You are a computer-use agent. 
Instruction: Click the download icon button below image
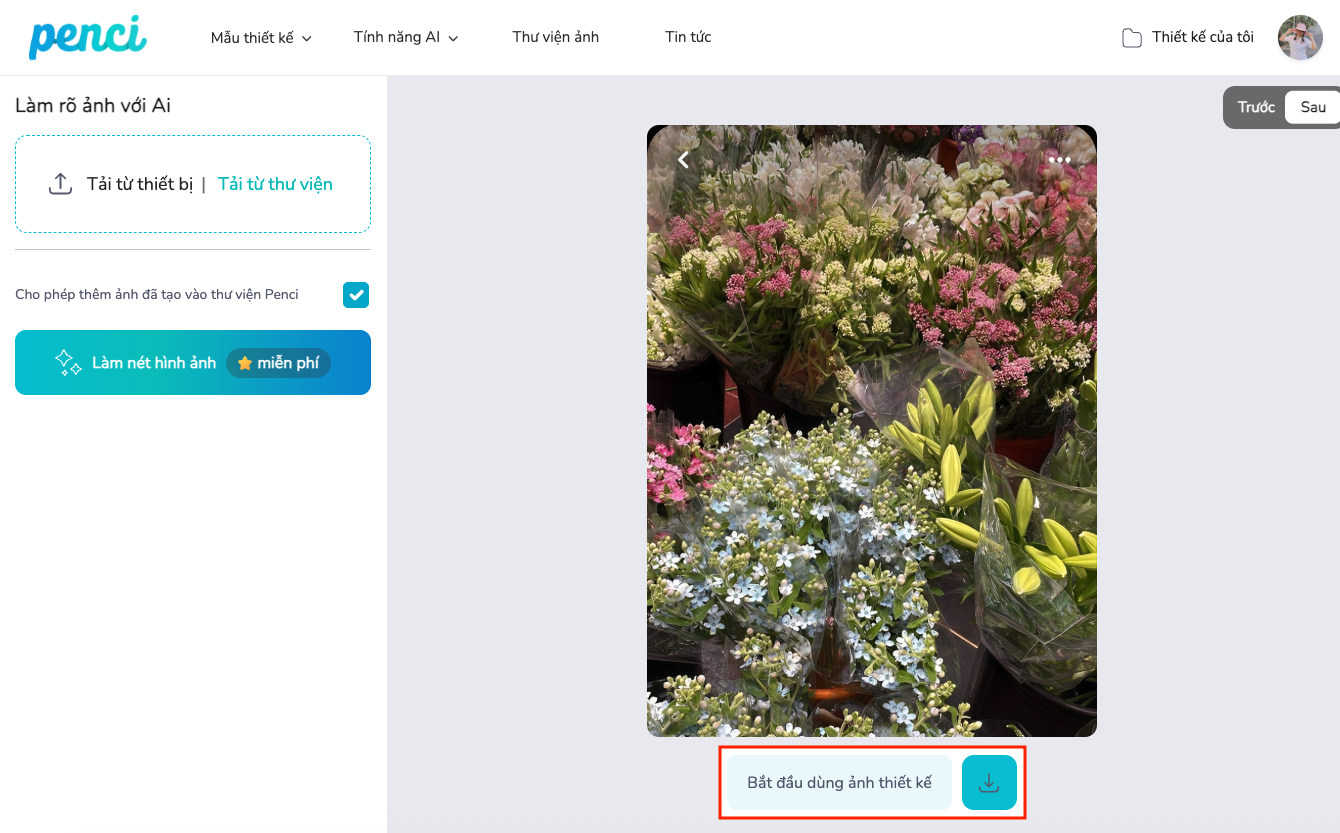point(989,783)
